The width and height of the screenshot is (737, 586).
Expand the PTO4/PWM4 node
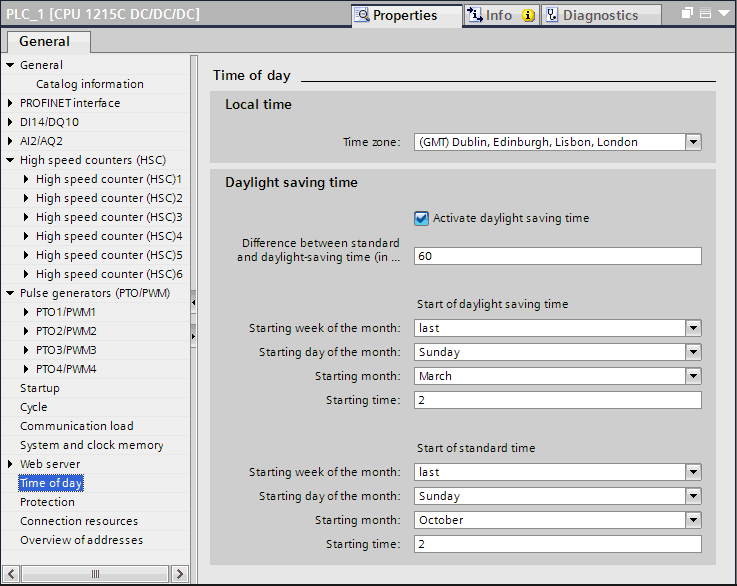coord(26,369)
